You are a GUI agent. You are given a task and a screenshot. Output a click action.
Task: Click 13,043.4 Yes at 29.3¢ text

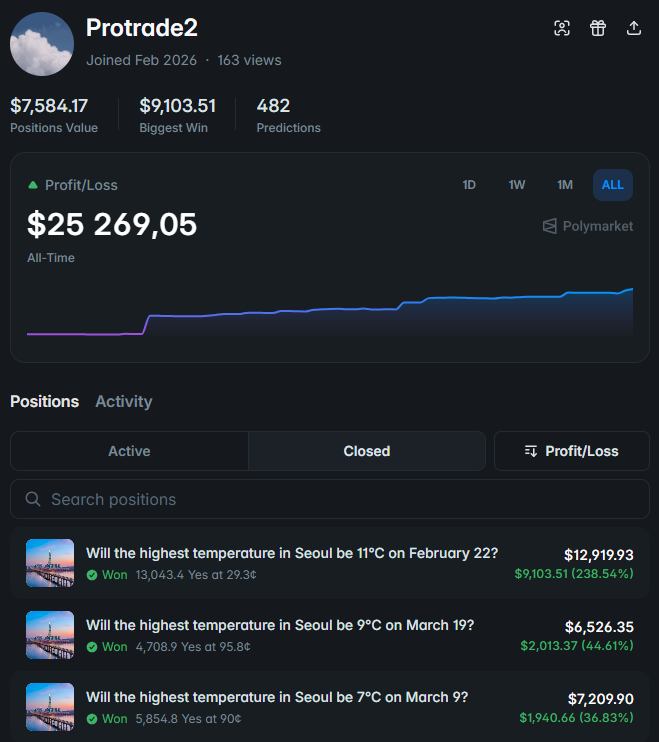point(196,575)
